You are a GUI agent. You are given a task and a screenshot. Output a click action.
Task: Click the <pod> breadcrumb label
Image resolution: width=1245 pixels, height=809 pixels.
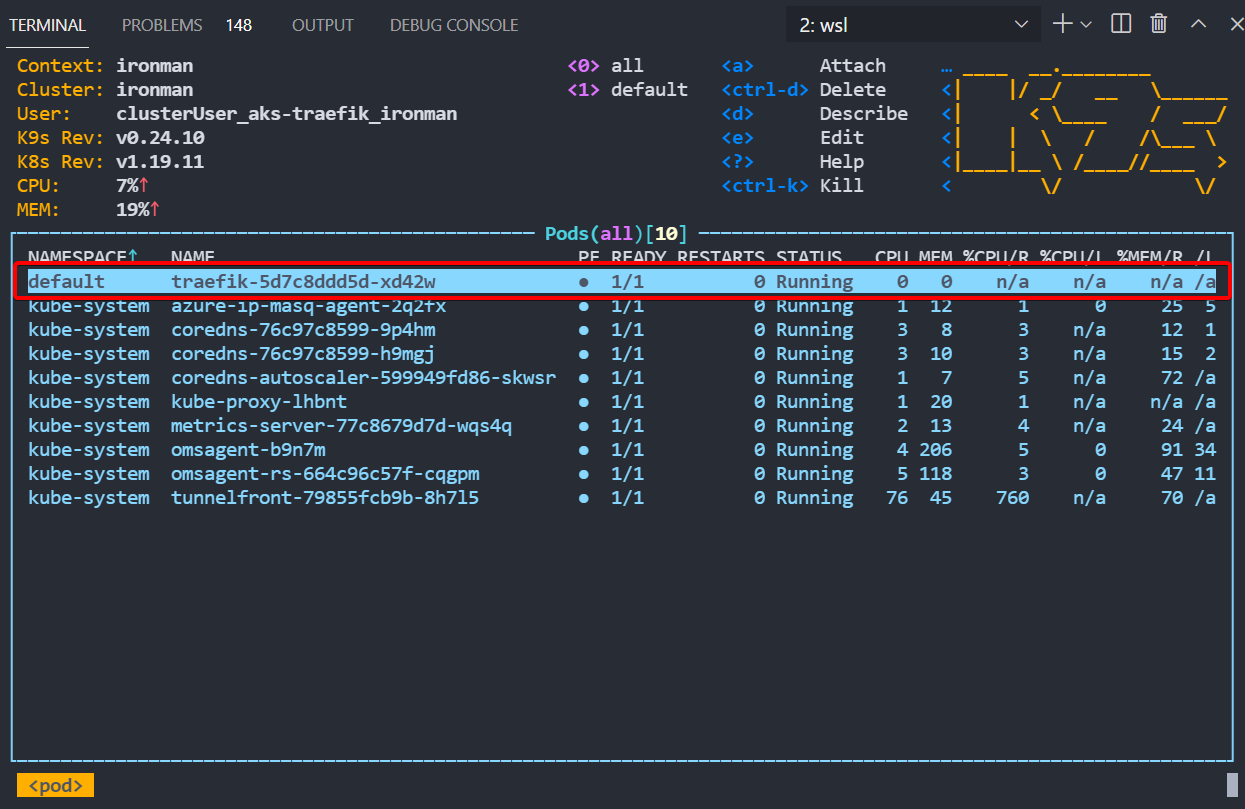(x=56, y=786)
